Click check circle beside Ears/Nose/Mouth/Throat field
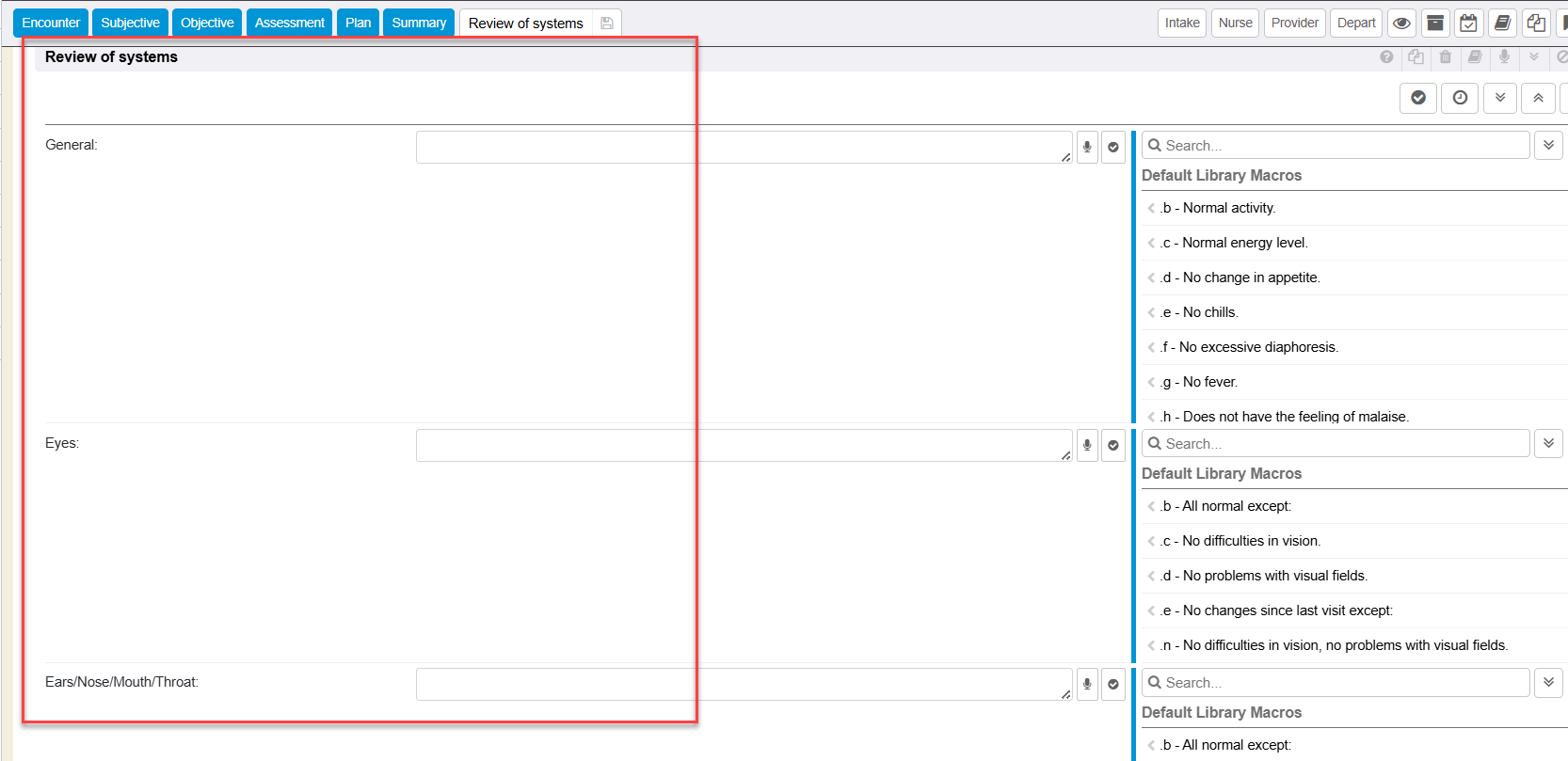1568x761 pixels. coord(1113,684)
